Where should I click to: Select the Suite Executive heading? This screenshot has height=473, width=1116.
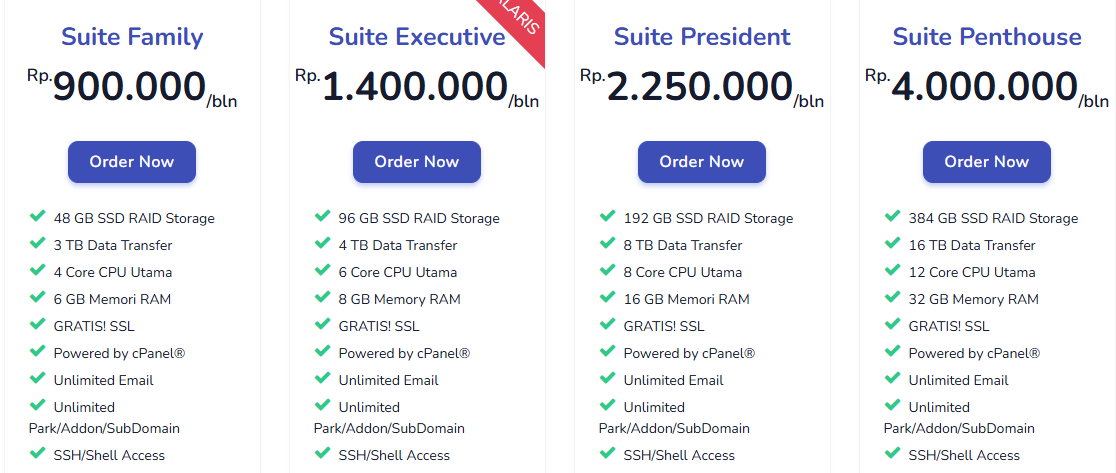[x=417, y=37]
